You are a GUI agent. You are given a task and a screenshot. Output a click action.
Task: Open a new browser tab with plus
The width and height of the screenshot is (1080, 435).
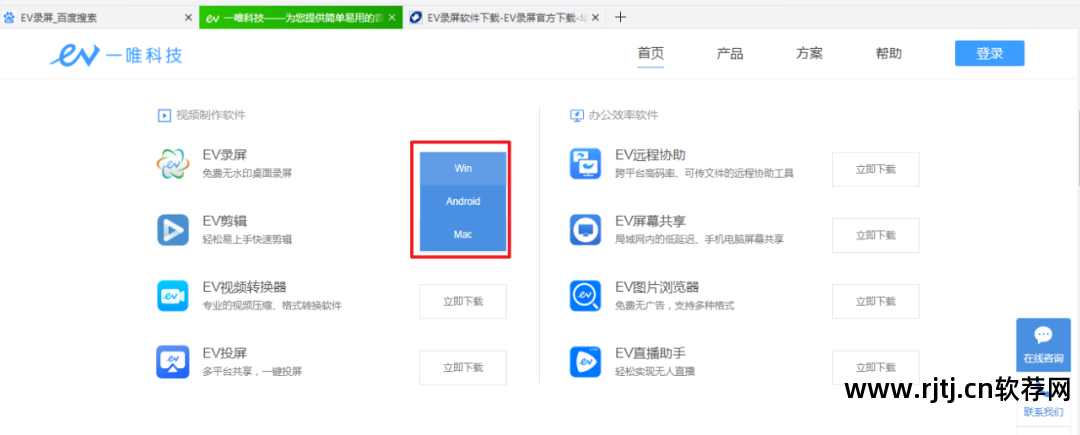(620, 17)
